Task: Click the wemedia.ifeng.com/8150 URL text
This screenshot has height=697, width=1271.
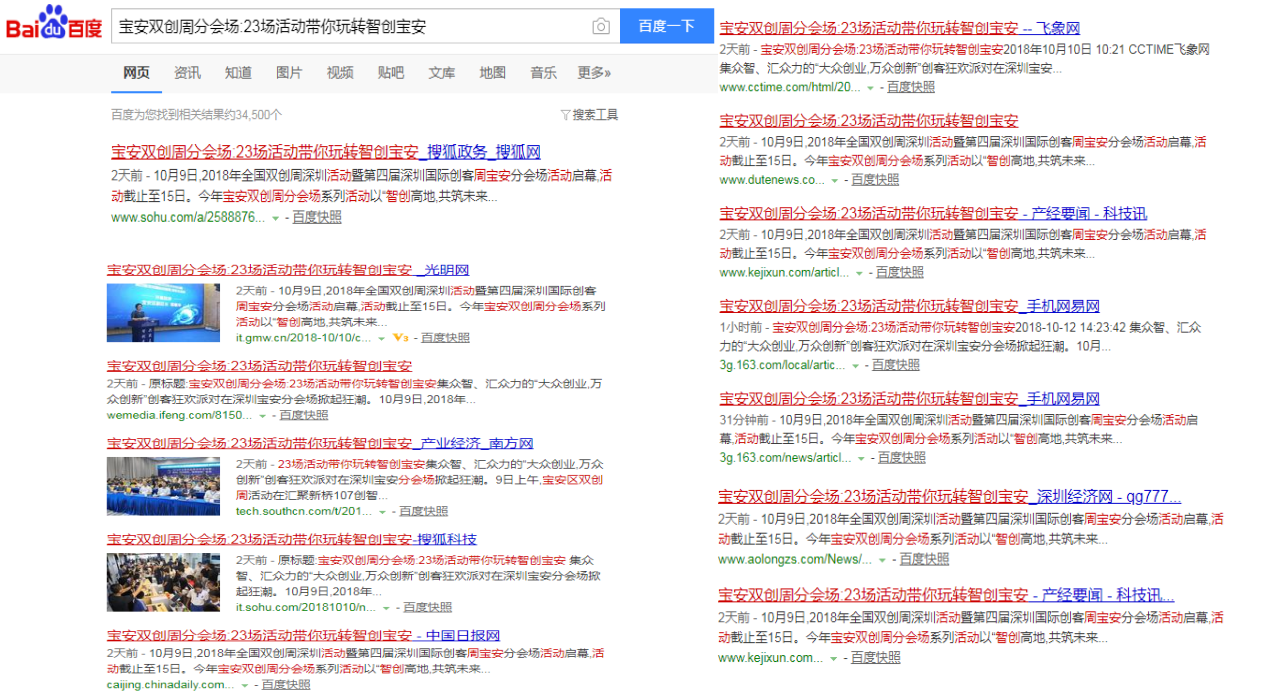Action: (180, 415)
